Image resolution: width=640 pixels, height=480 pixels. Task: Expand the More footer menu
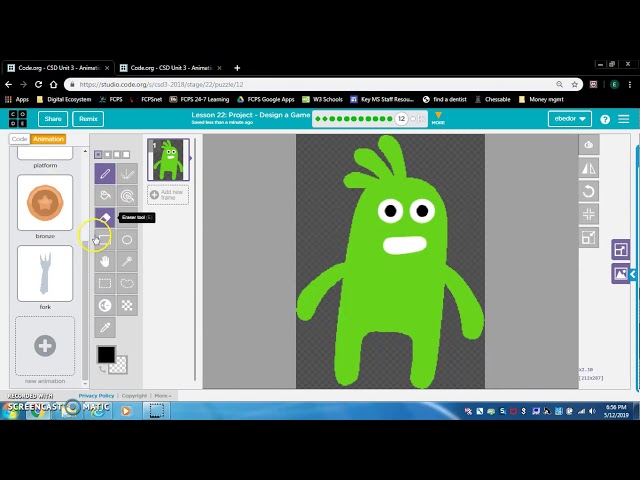162,396
